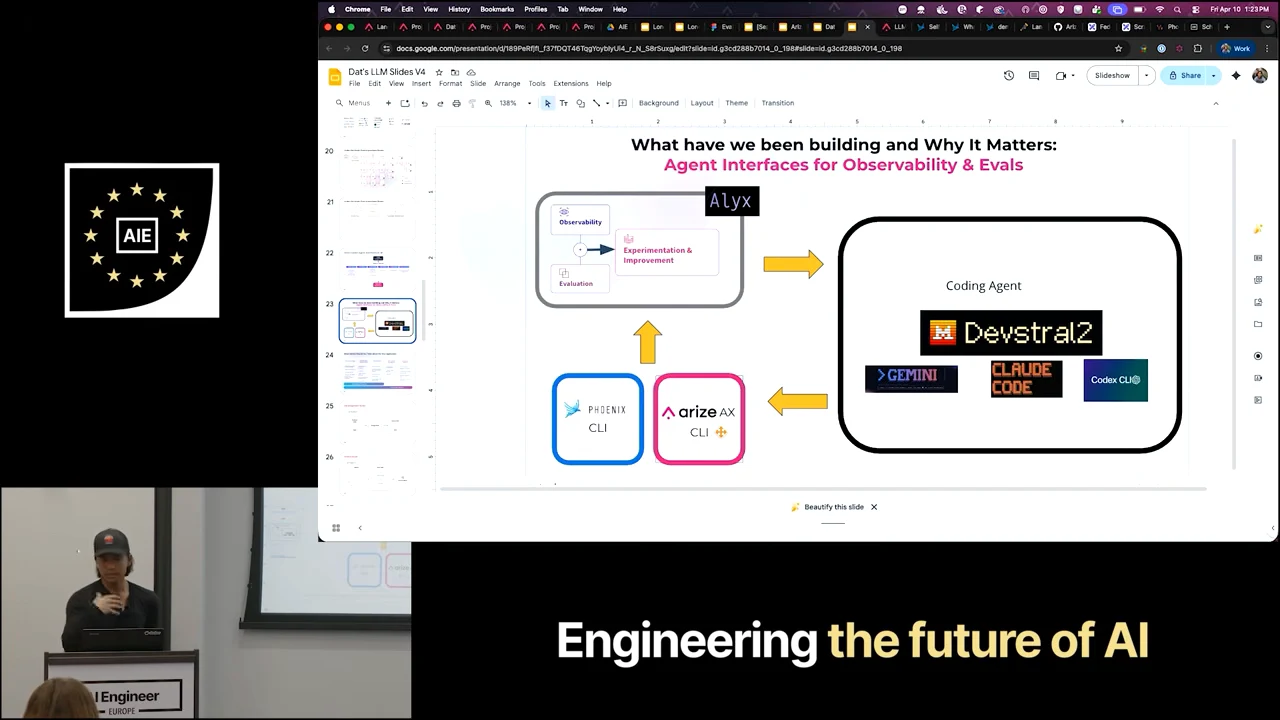Expand the Slideshow options arrow
Image resolution: width=1280 pixels, height=720 pixels.
pyautogui.click(x=1146, y=75)
